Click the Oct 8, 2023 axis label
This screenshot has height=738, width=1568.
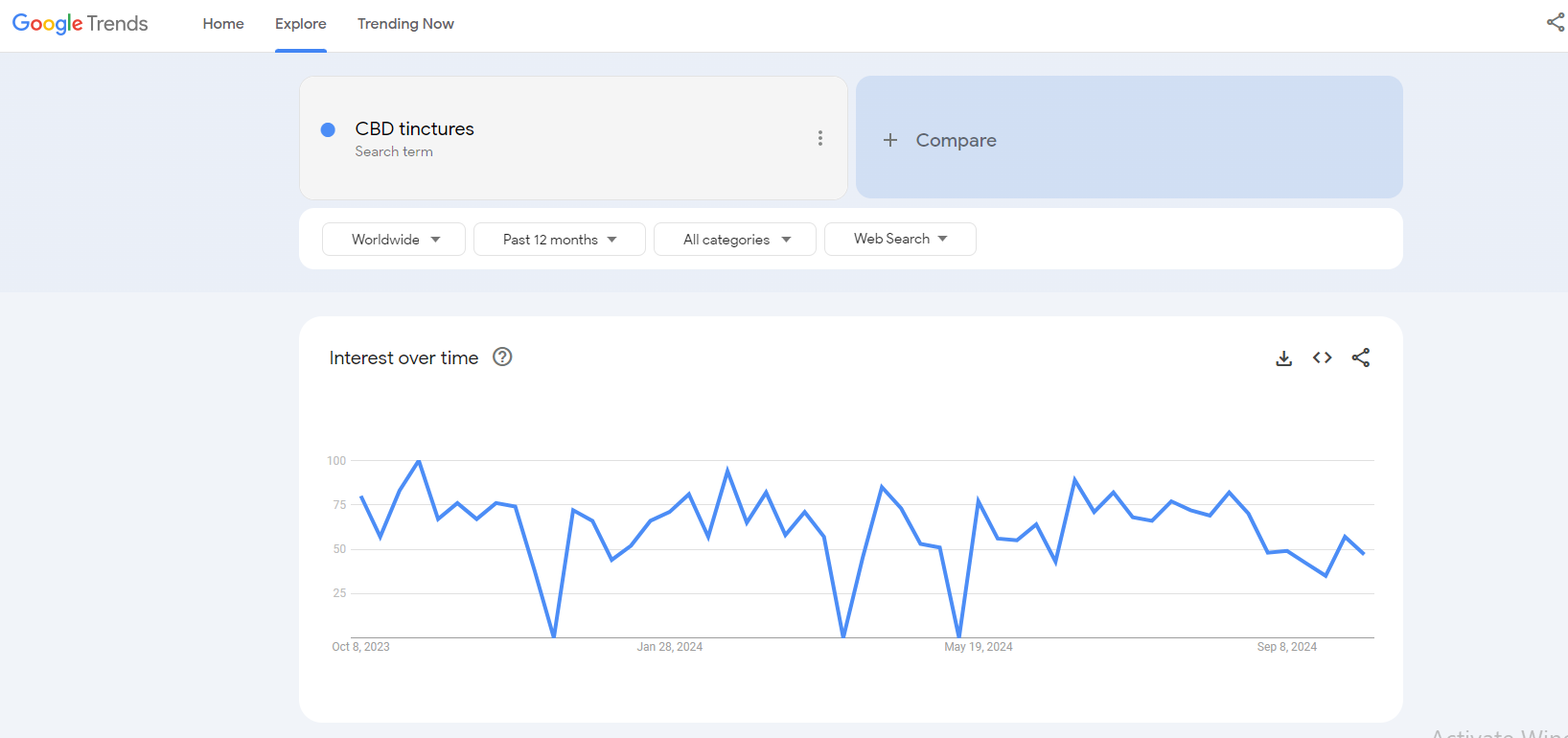click(x=360, y=647)
